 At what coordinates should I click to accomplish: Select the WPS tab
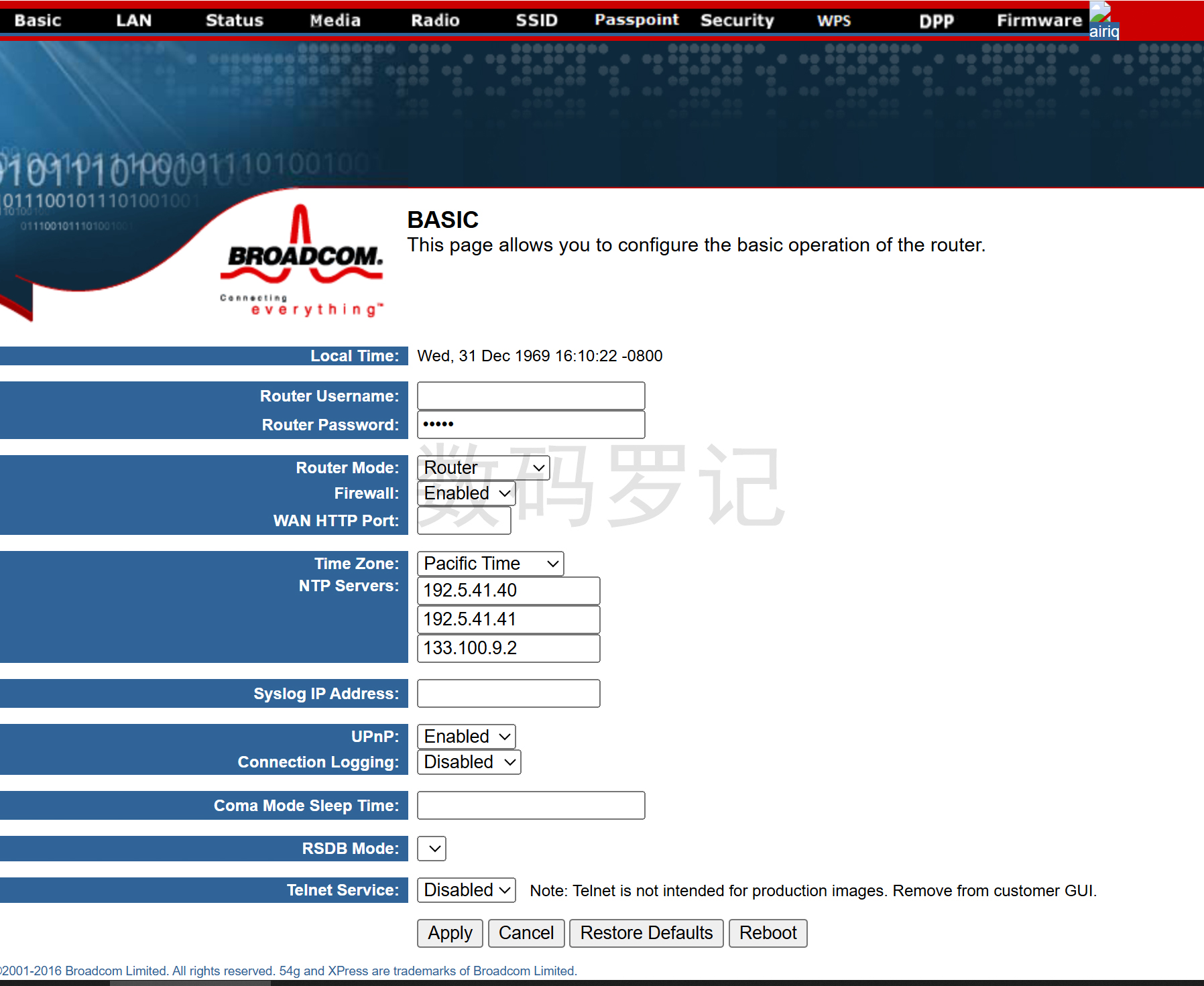pos(833,20)
